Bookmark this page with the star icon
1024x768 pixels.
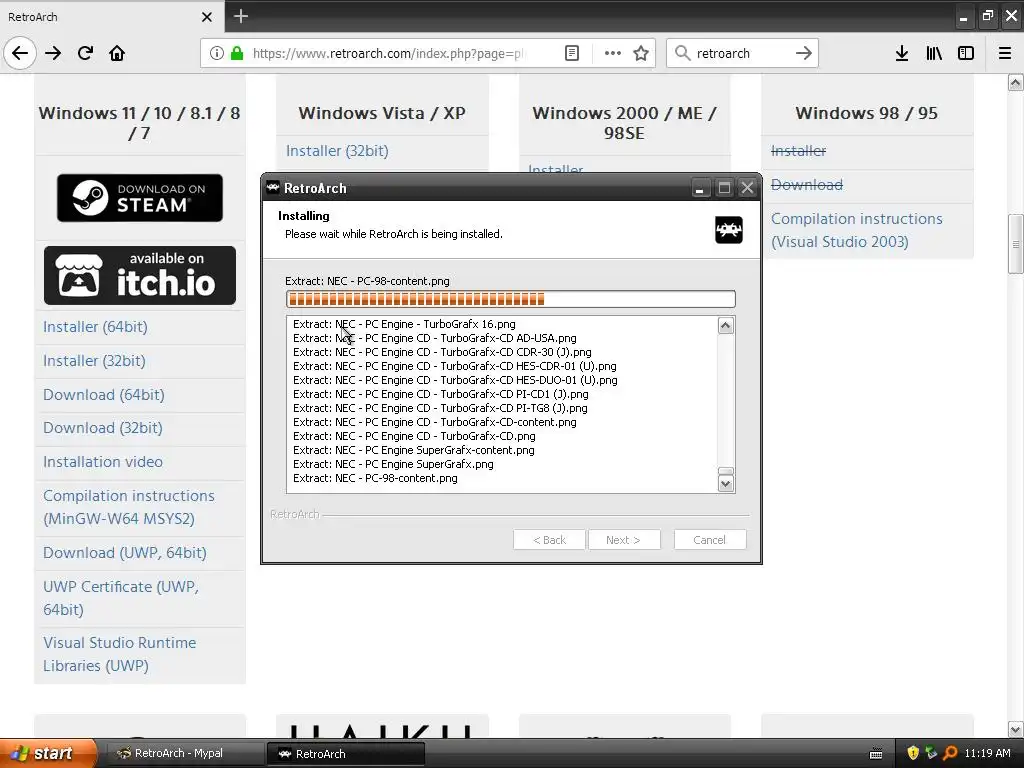pos(641,53)
